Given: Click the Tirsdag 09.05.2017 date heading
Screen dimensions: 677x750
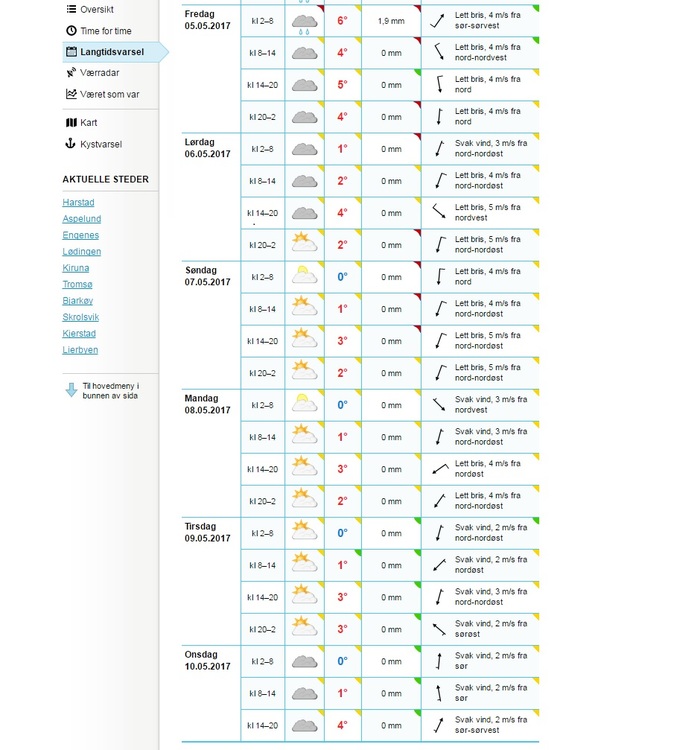Looking at the screenshot, I should (208, 532).
